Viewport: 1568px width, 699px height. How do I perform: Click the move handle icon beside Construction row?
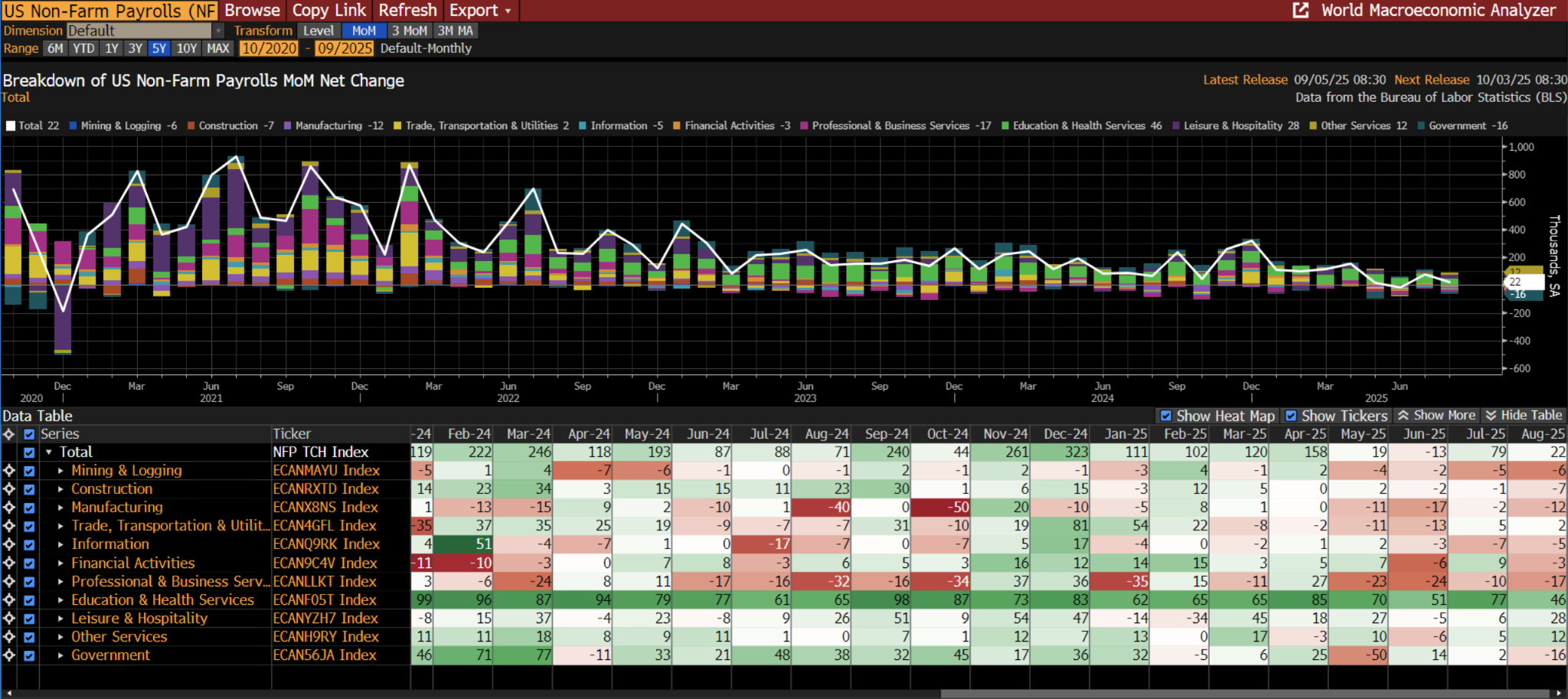(x=9, y=489)
